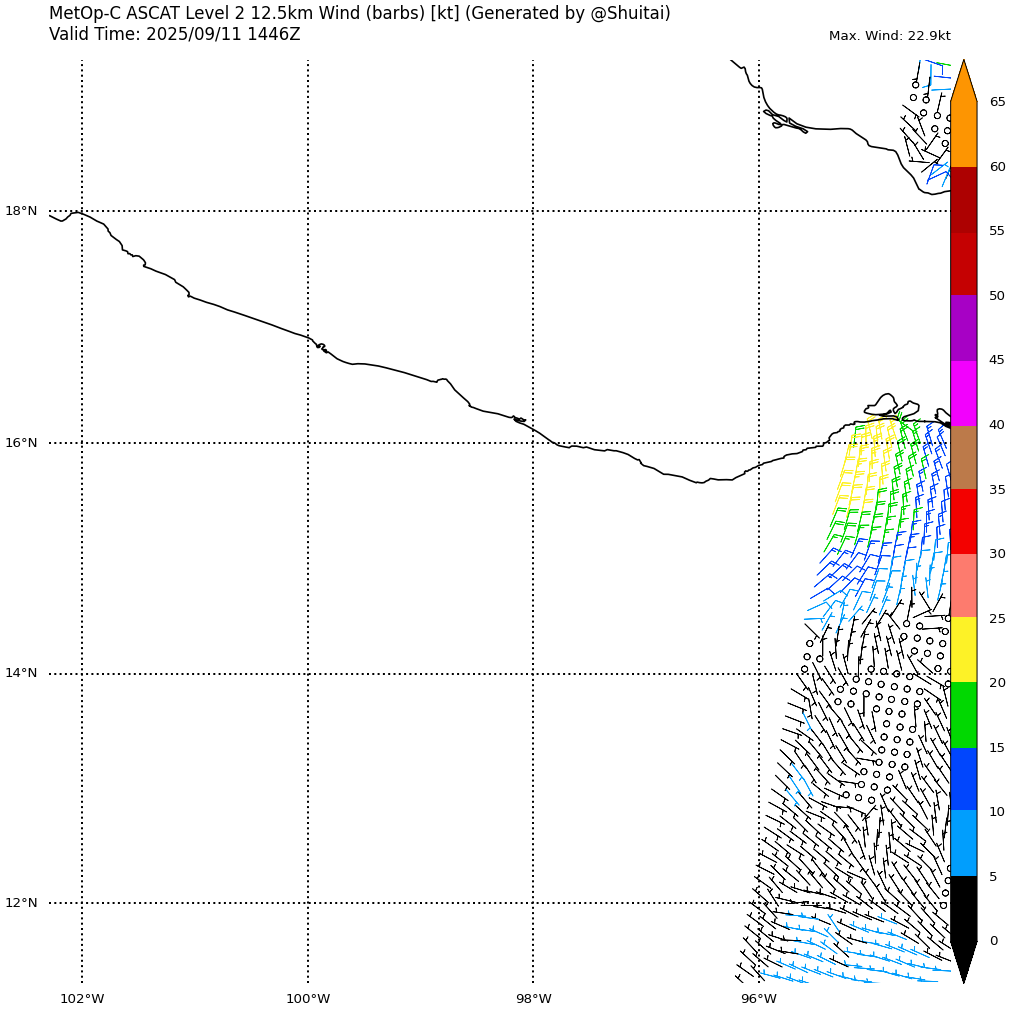Click the light blue 5-10 kt colorbar band
The image size is (1010, 1011).
(x=964, y=844)
